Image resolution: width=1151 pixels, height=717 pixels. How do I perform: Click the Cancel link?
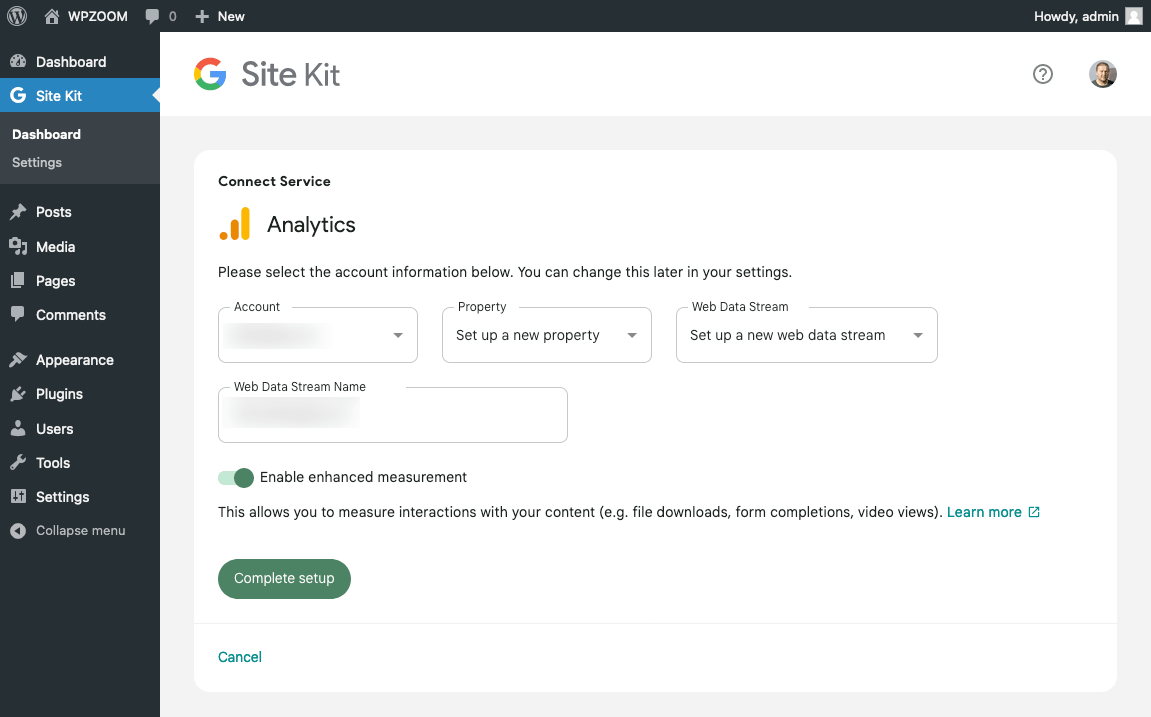239,657
